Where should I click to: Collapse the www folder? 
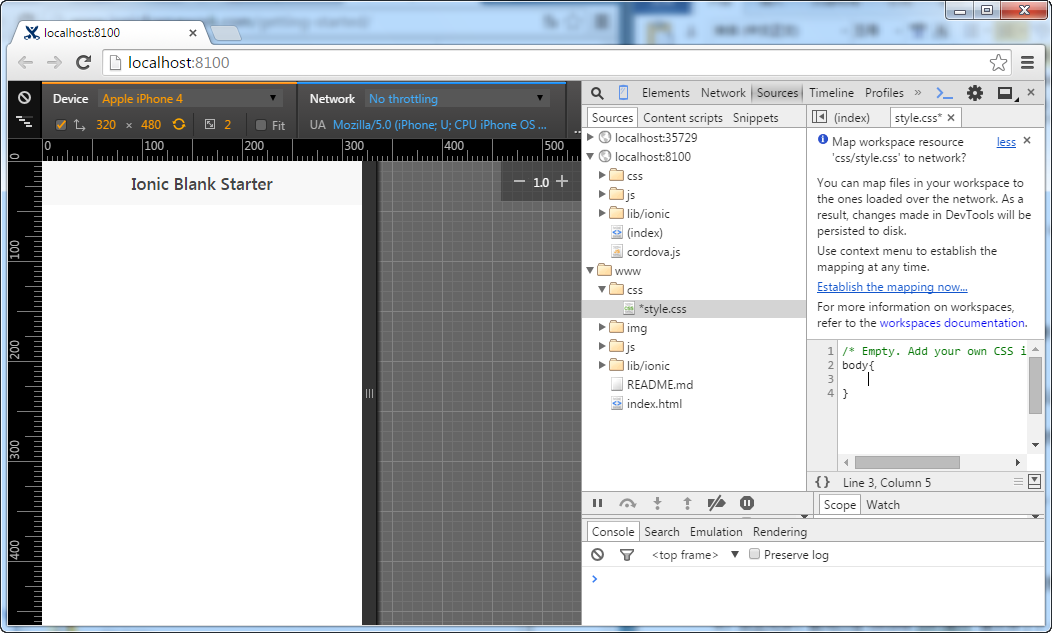point(590,271)
